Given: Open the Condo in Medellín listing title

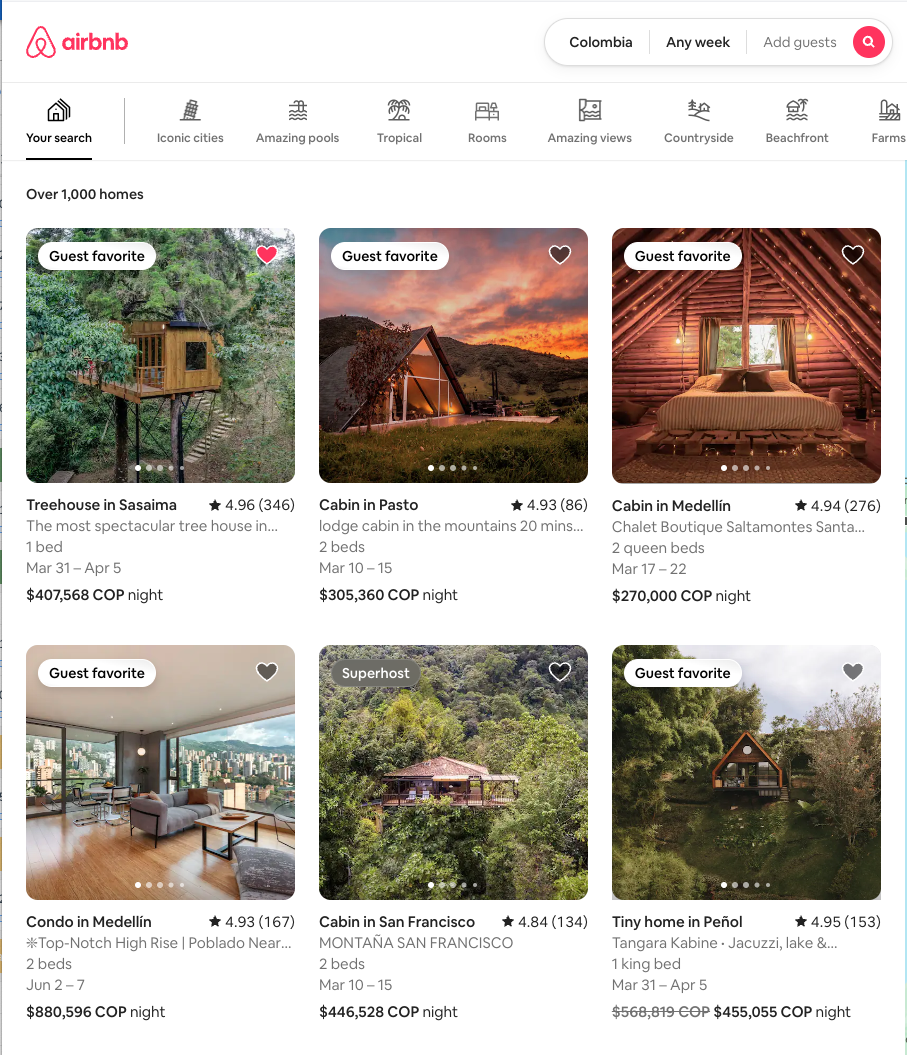Looking at the screenshot, I should (x=89, y=922).
